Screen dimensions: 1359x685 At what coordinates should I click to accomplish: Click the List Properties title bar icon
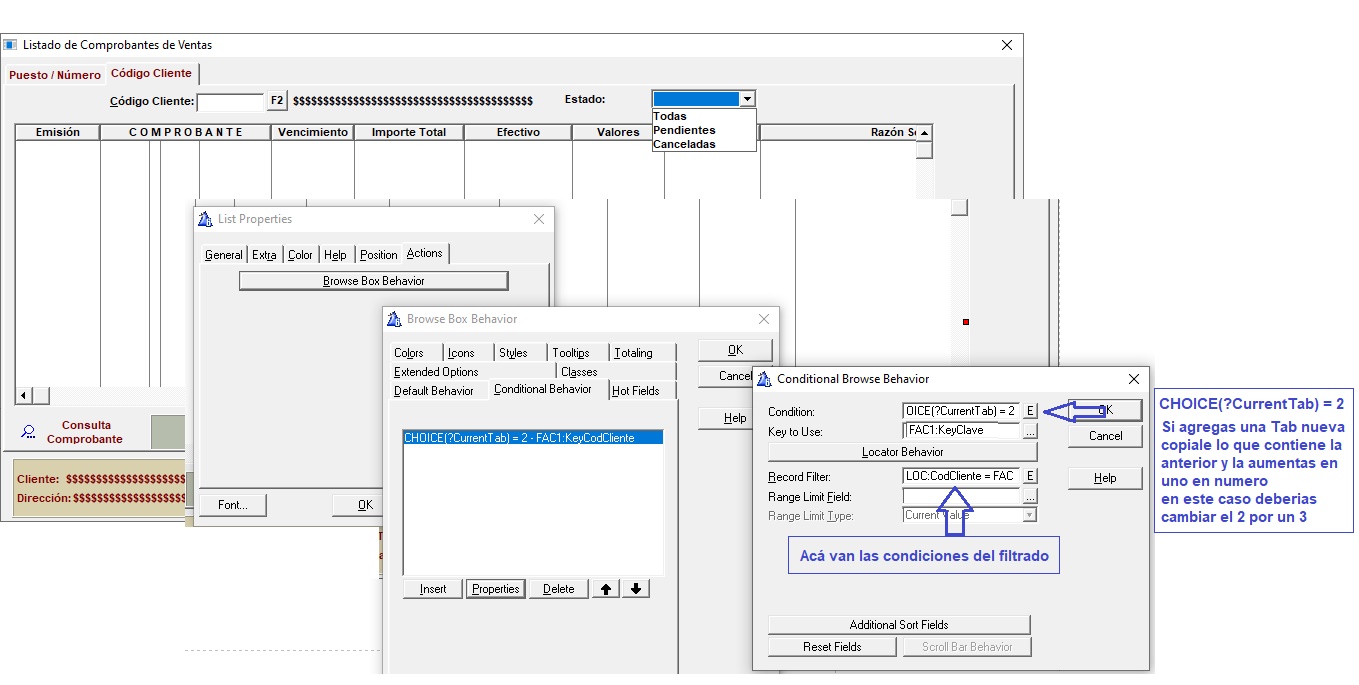206,219
